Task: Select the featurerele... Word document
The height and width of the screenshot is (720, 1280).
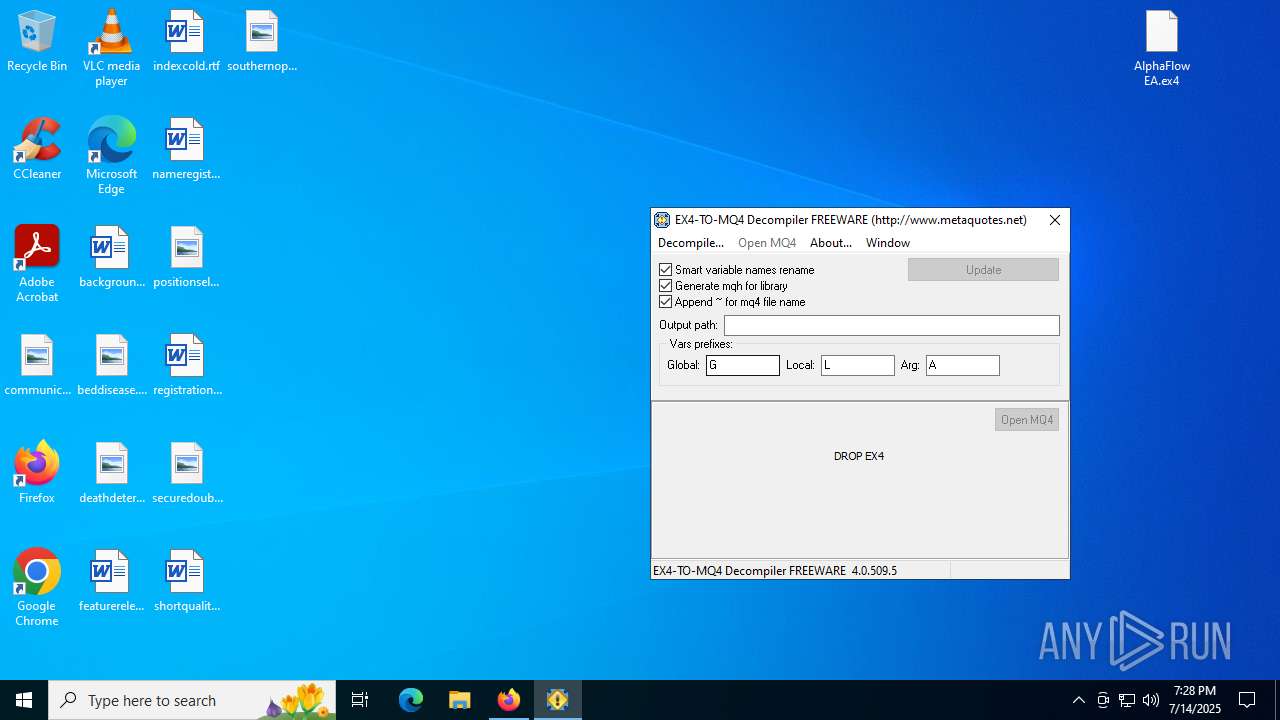Action: [x=112, y=581]
